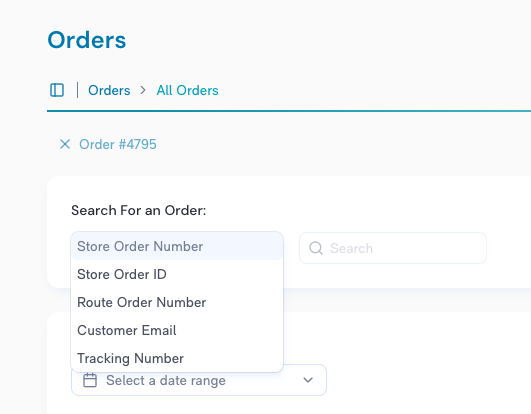Image resolution: width=531 pixels, height=414 pixels.
Task: Click the magnifier icon in Search box
Action: click(316, 248)
